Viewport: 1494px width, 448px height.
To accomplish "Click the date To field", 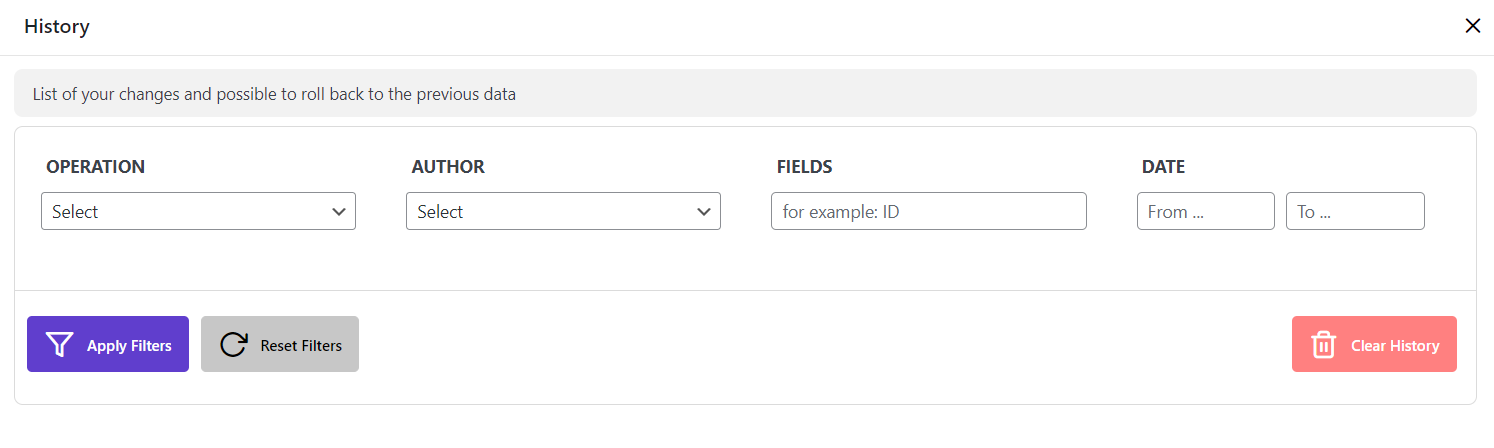I will pyautogui.click(x=1355, y=211).
